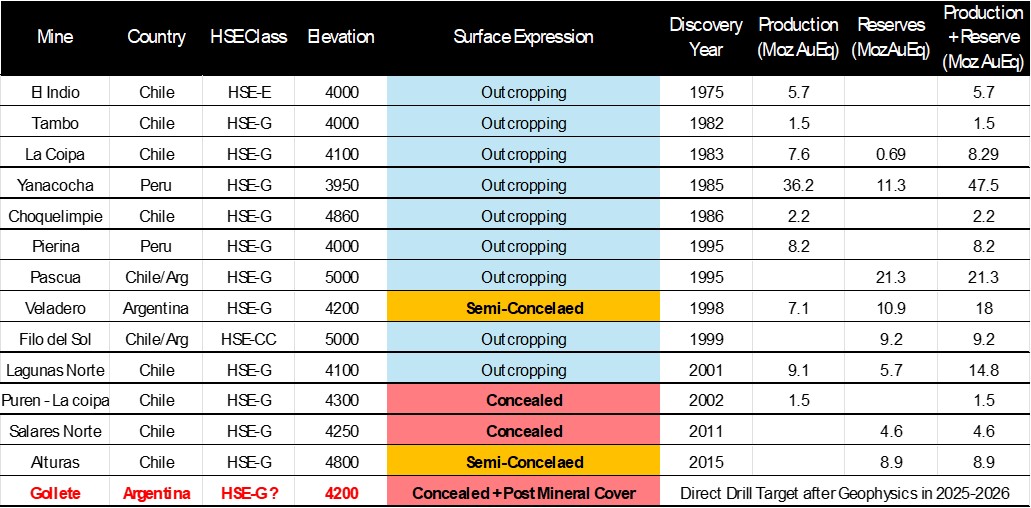The height and width of the screenshot is (508, 1031).
Task: Click the Reserves (Moz AuEq) header
Action: pyautogui.click(x=891, y=37)
